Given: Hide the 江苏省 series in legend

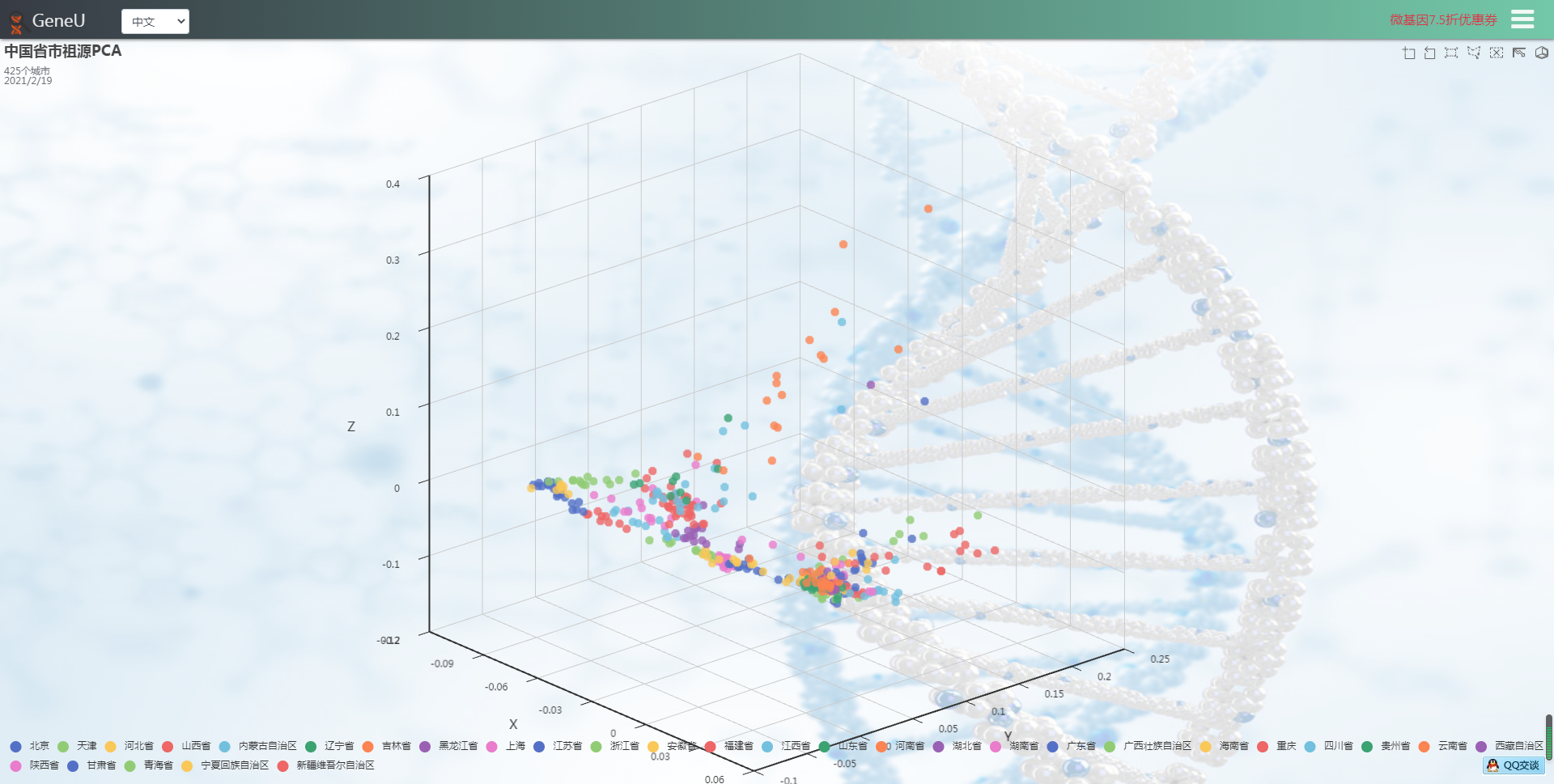Looking at the screenshot, I should tap(558, 746).
